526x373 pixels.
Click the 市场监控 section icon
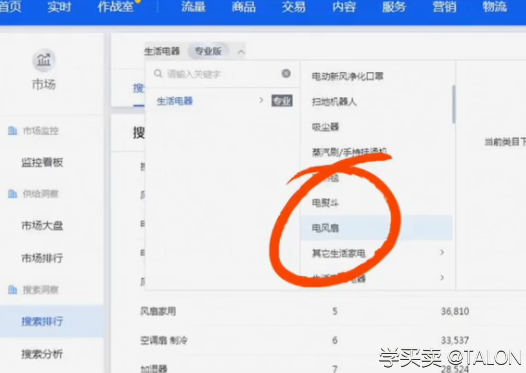pyautogui.click(x=12, y=130)
